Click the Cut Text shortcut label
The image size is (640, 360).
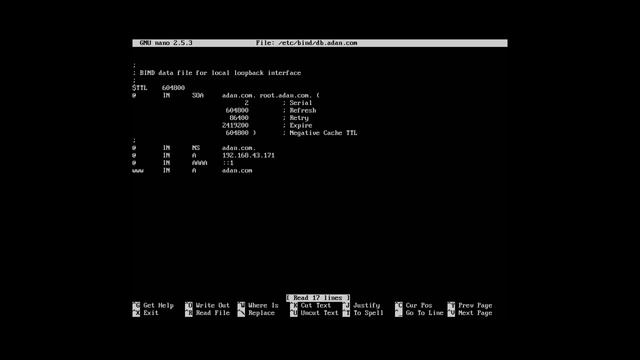pos(316,305)
